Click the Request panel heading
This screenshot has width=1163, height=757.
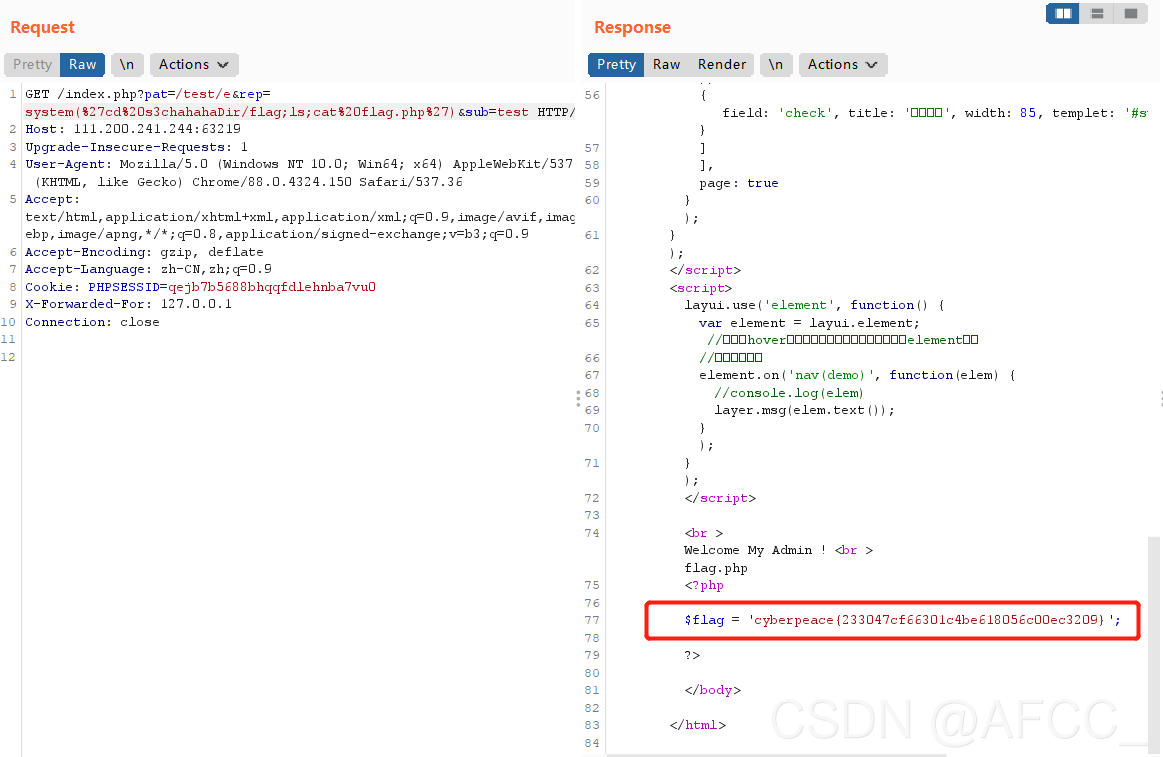coord(42,27)
